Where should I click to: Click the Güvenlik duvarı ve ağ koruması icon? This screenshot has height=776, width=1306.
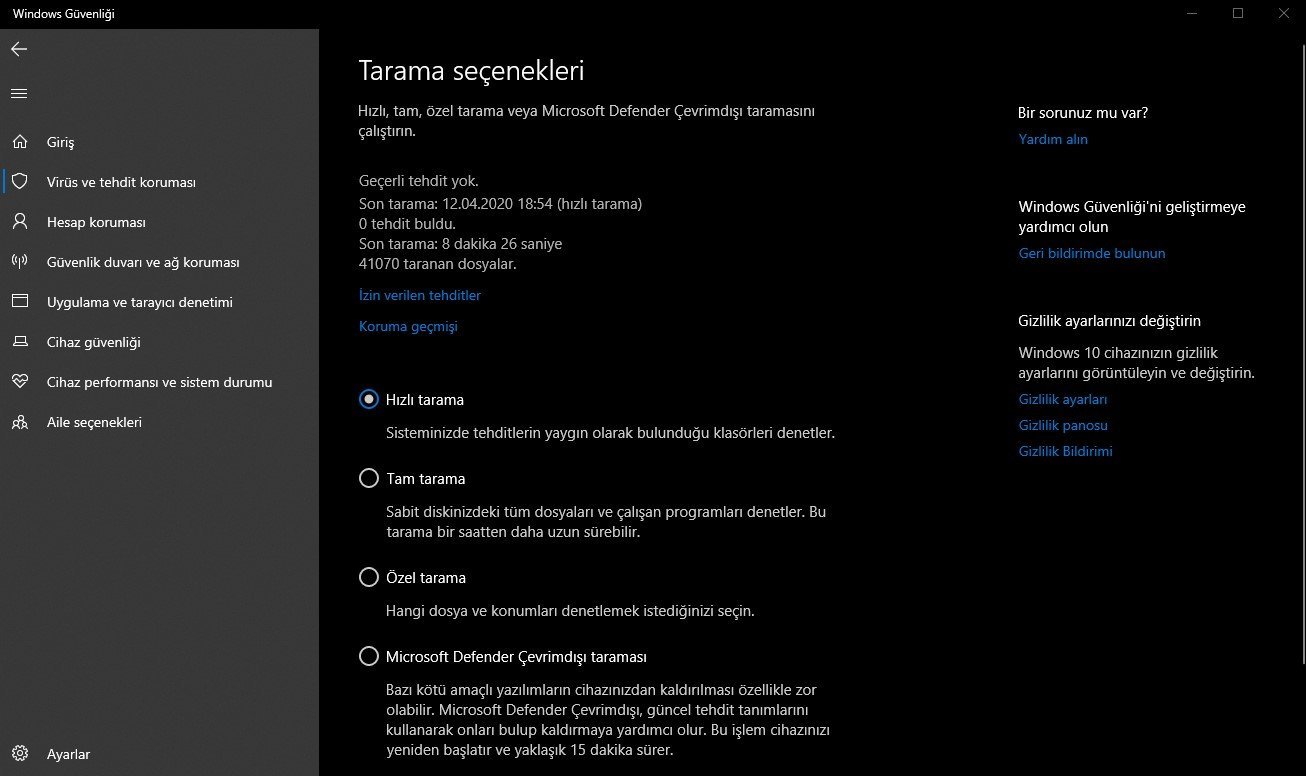click(x=19, y=262)
